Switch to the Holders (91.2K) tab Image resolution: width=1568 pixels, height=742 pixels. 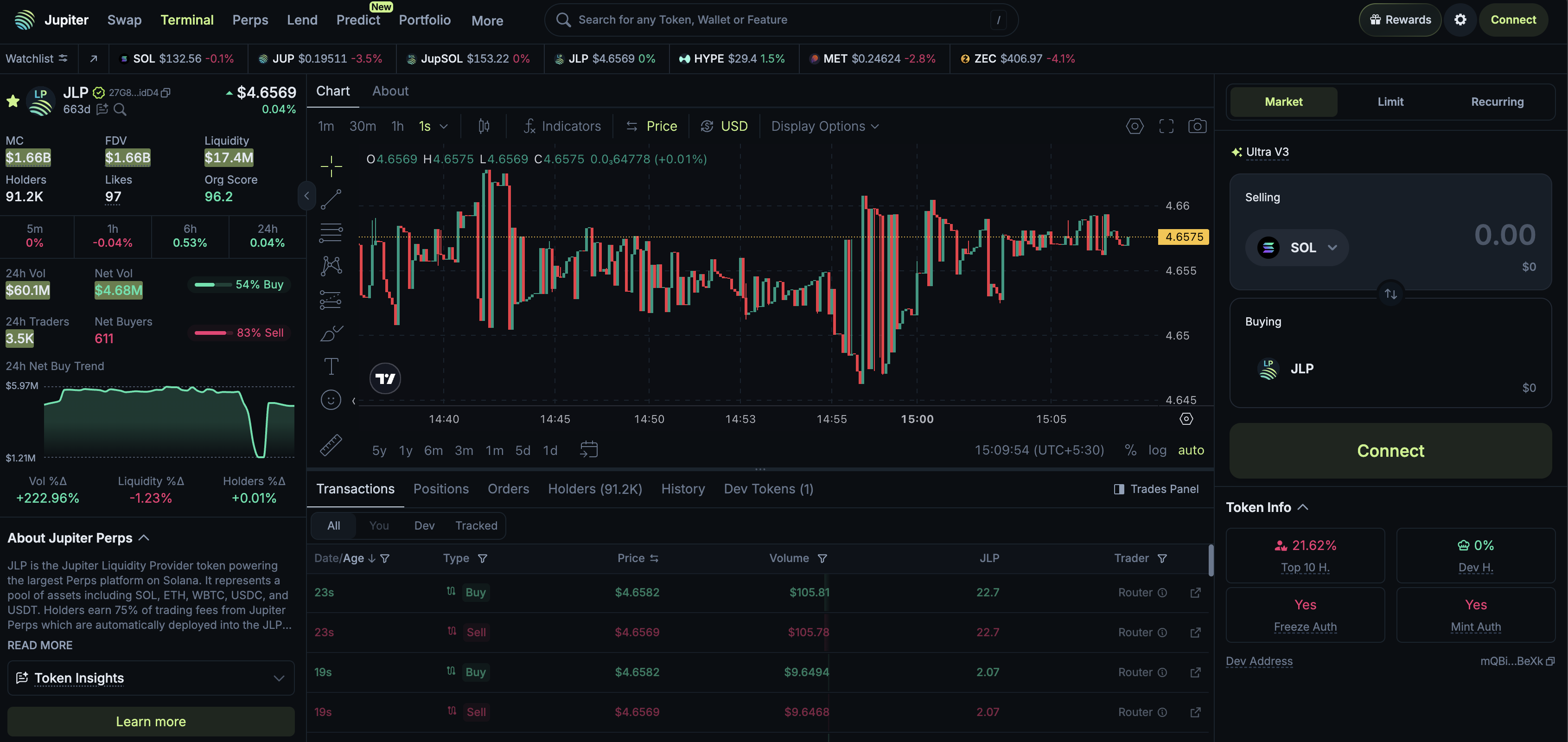[595, 489]
